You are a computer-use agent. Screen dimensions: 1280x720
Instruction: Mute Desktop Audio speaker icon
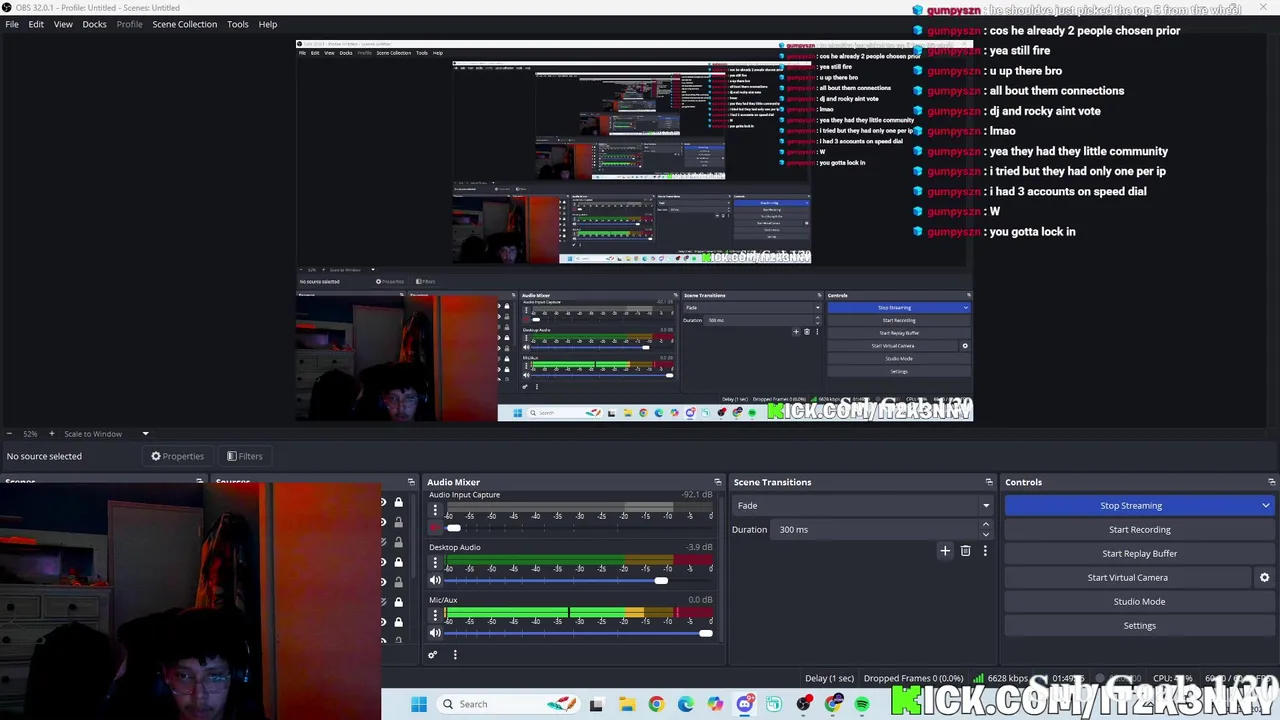[x=435, y=580]
